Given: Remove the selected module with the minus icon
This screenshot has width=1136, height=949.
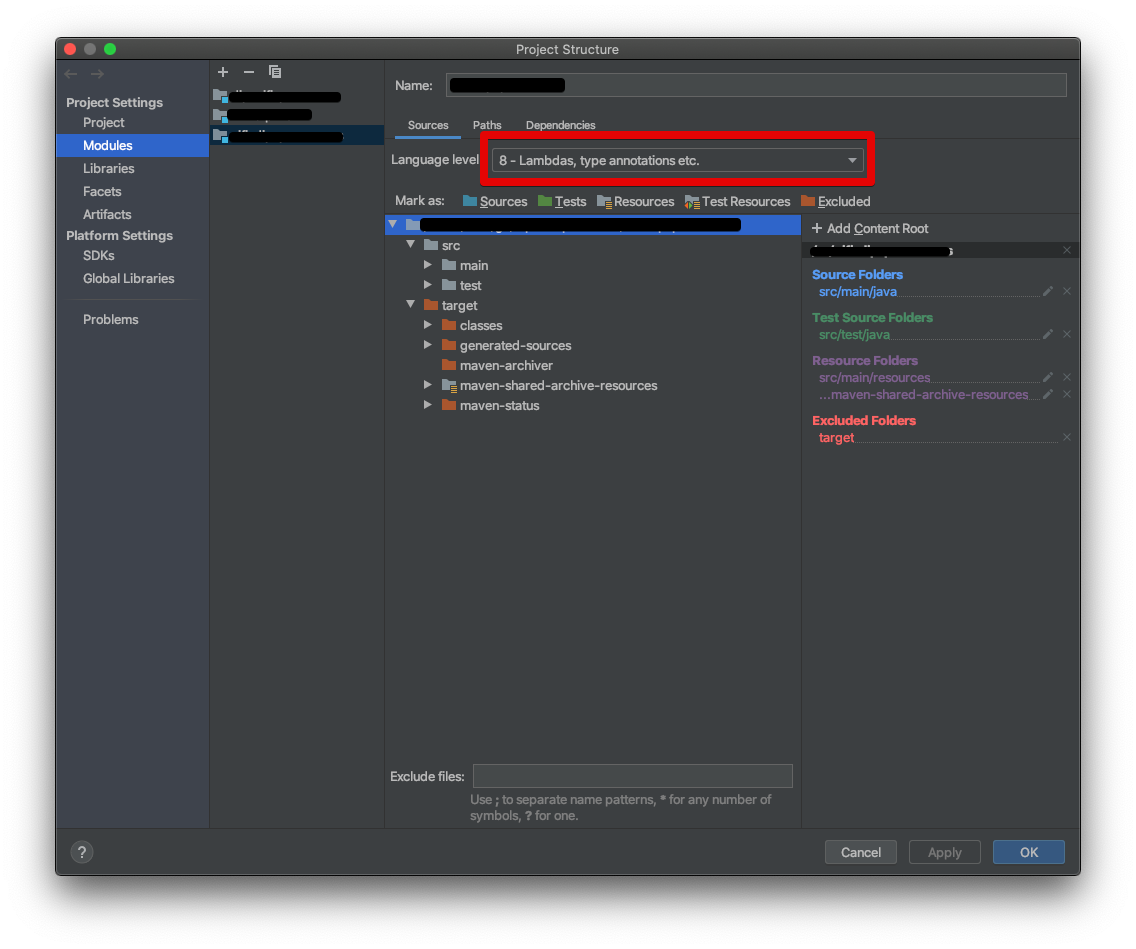Looking at the screenshot, I should coord(248,72).
